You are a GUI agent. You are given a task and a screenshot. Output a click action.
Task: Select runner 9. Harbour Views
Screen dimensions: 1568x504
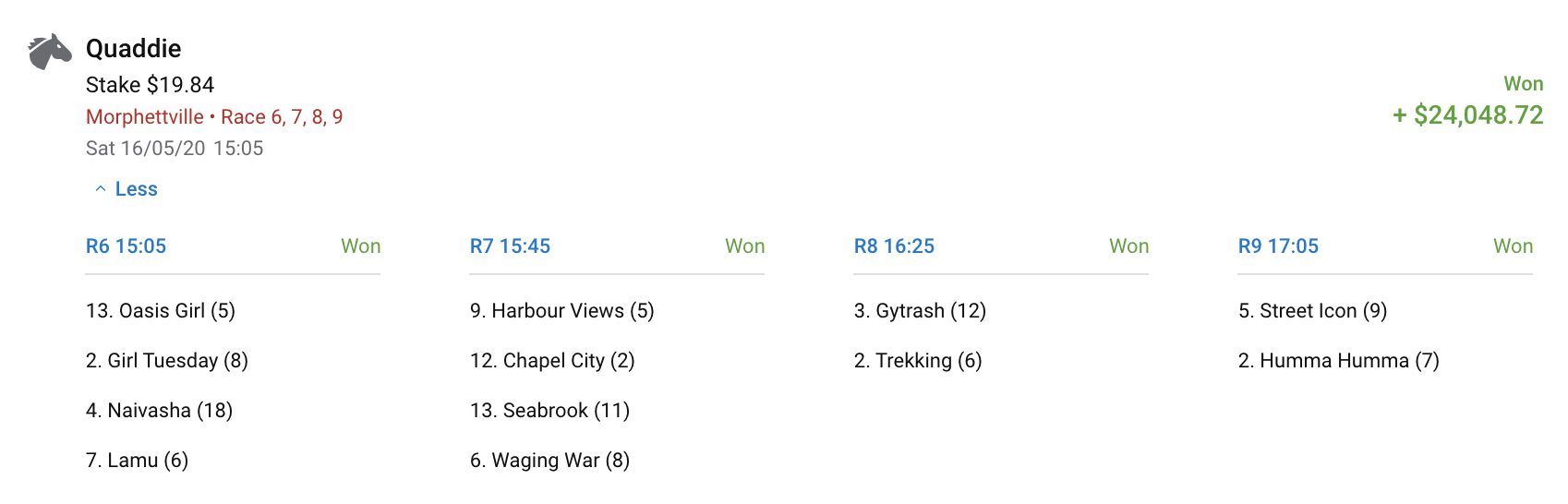(561, 311)
